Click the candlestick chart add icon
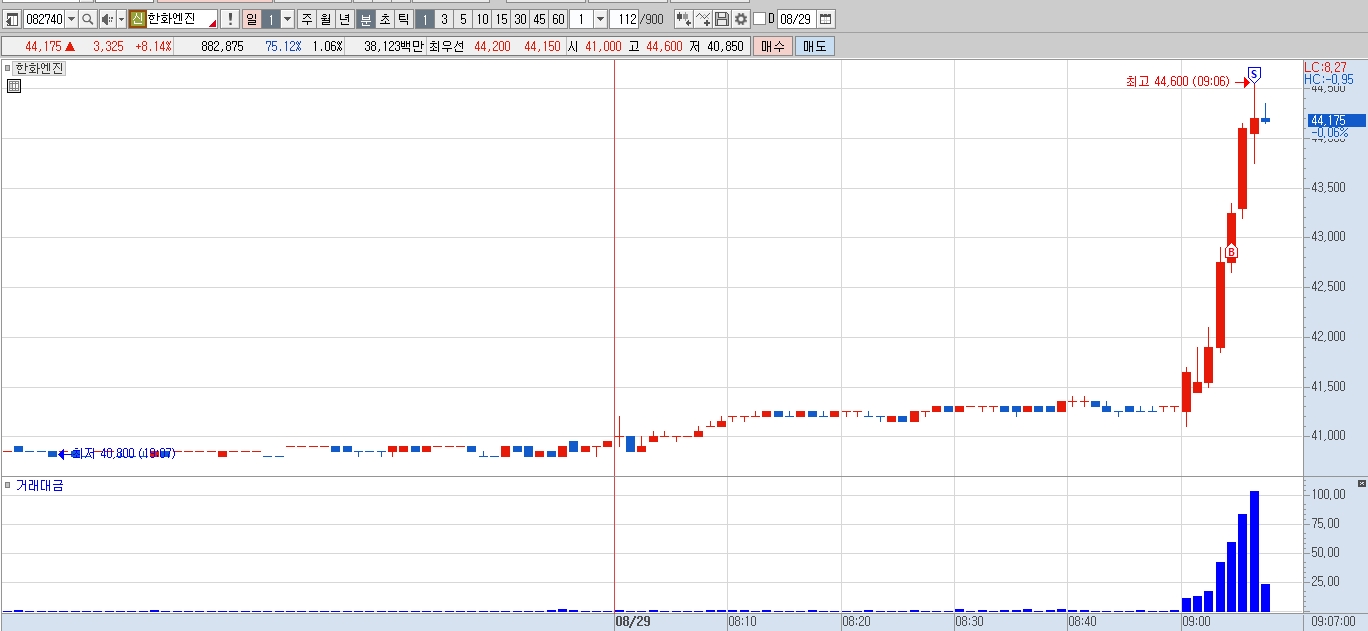This screenshot has height=631, width=1368. (684, 19)
